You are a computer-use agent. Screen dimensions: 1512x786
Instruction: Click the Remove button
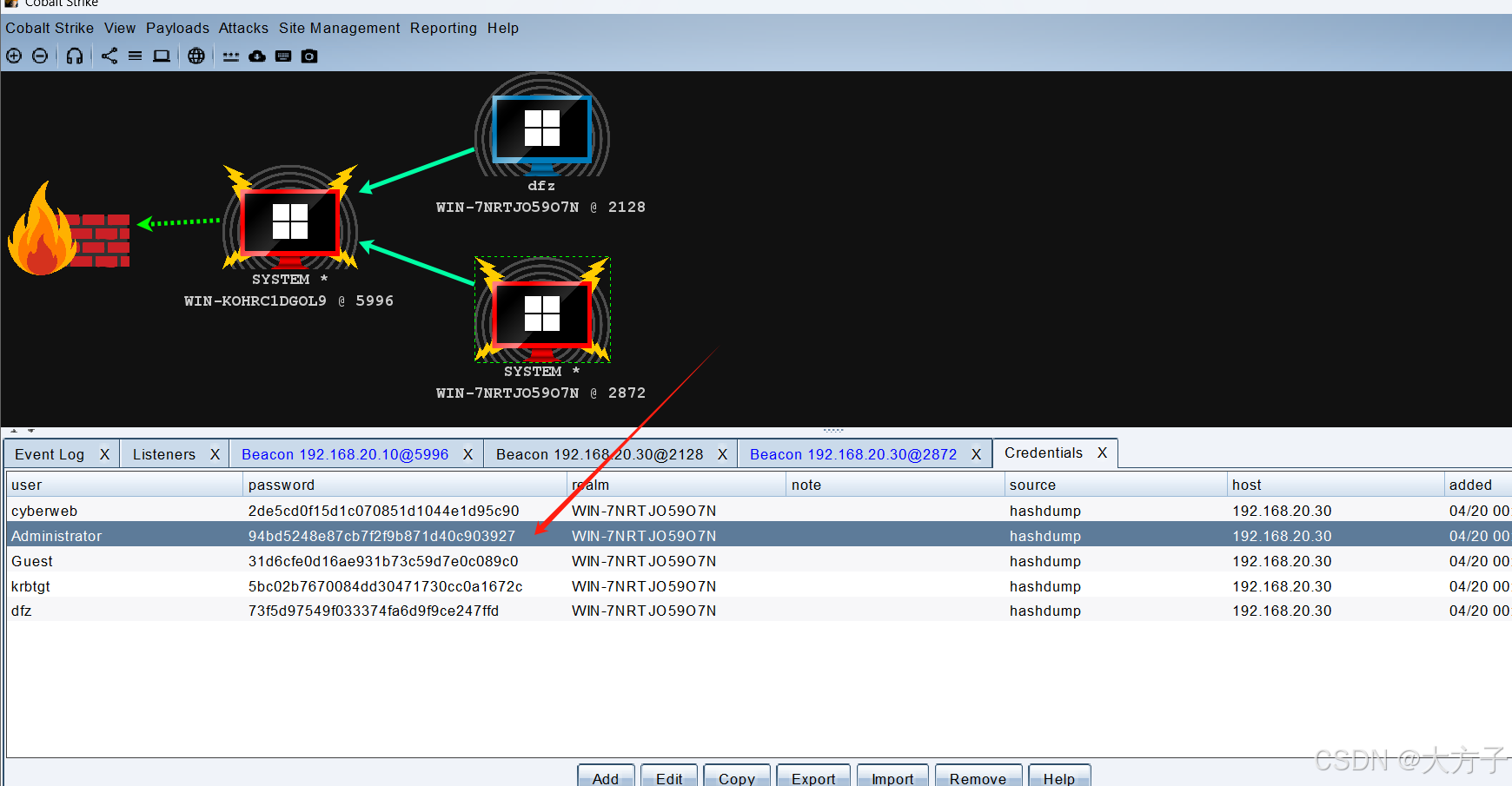(x=978, y=776)
